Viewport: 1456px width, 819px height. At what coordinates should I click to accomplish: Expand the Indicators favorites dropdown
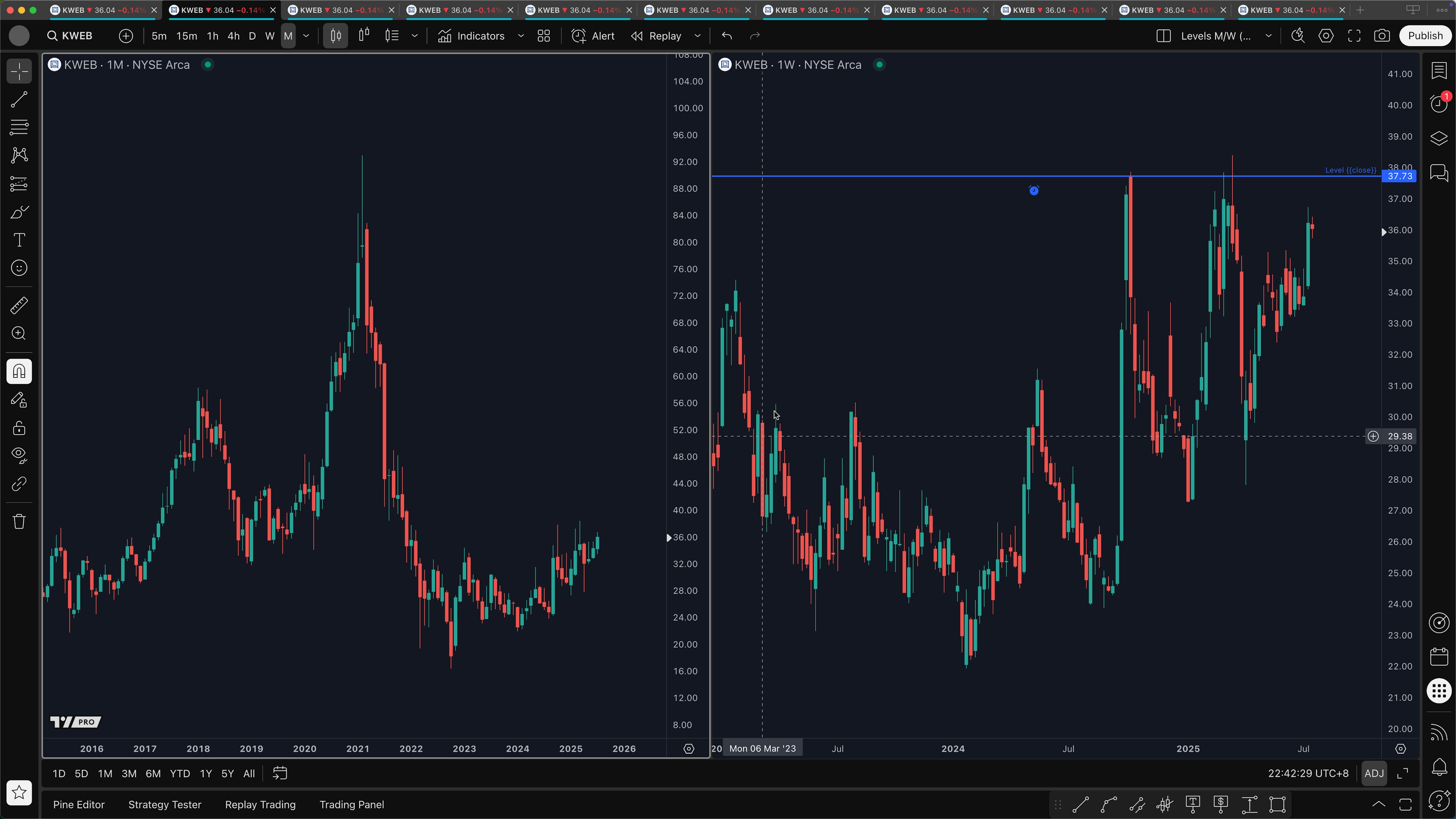(521, 36)
